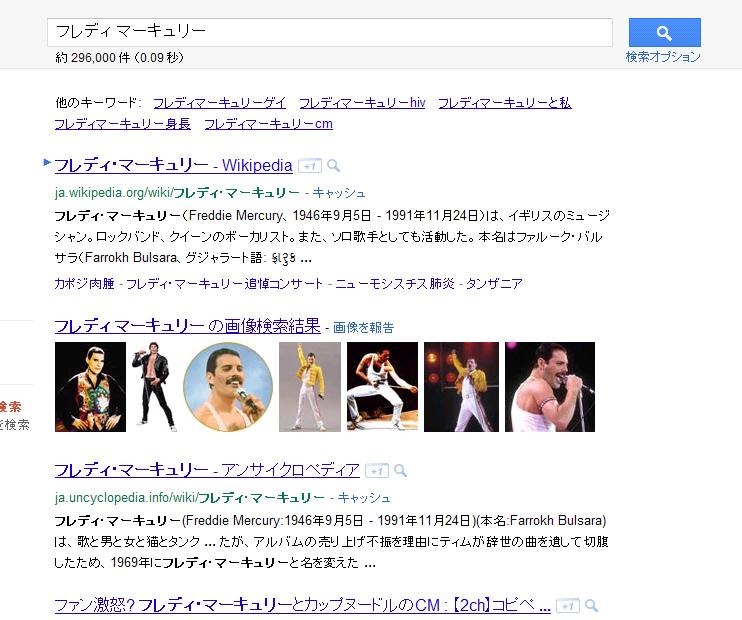The width and height of the screenshot is (742, 620).
Task: Click preview magnifier beside アンサイクロペディア result
Action: pyautogui.click(x=400, y=470)
